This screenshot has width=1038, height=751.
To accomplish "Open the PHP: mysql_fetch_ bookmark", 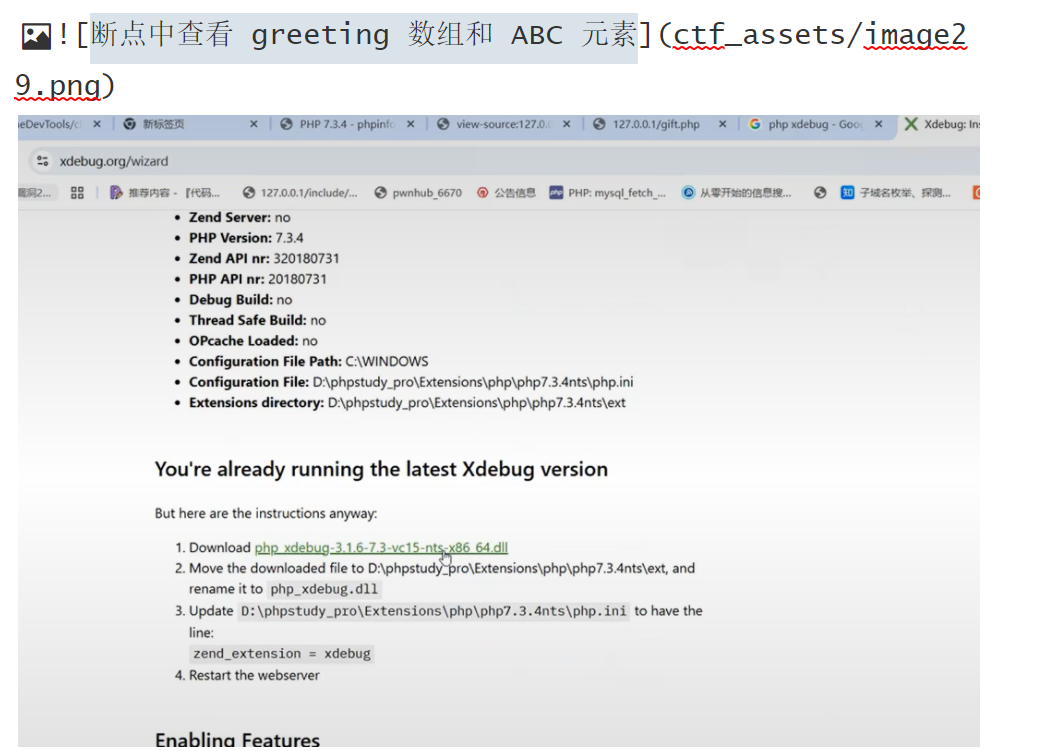I will pyautogui.click(x=608, y=193).
